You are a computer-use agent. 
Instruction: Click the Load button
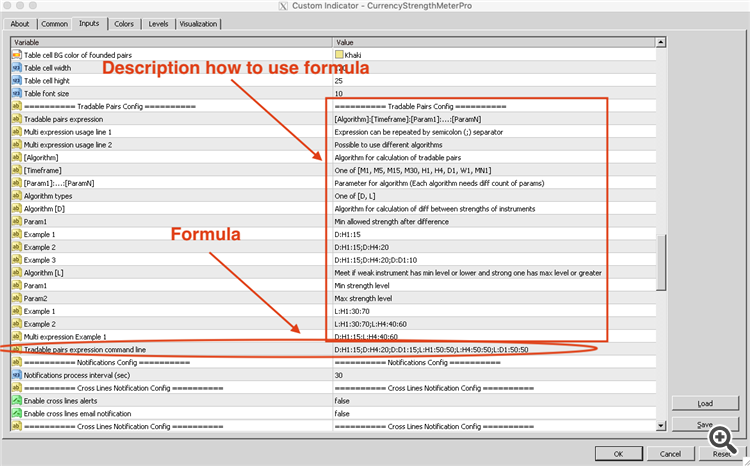click(x=705, y=403)
